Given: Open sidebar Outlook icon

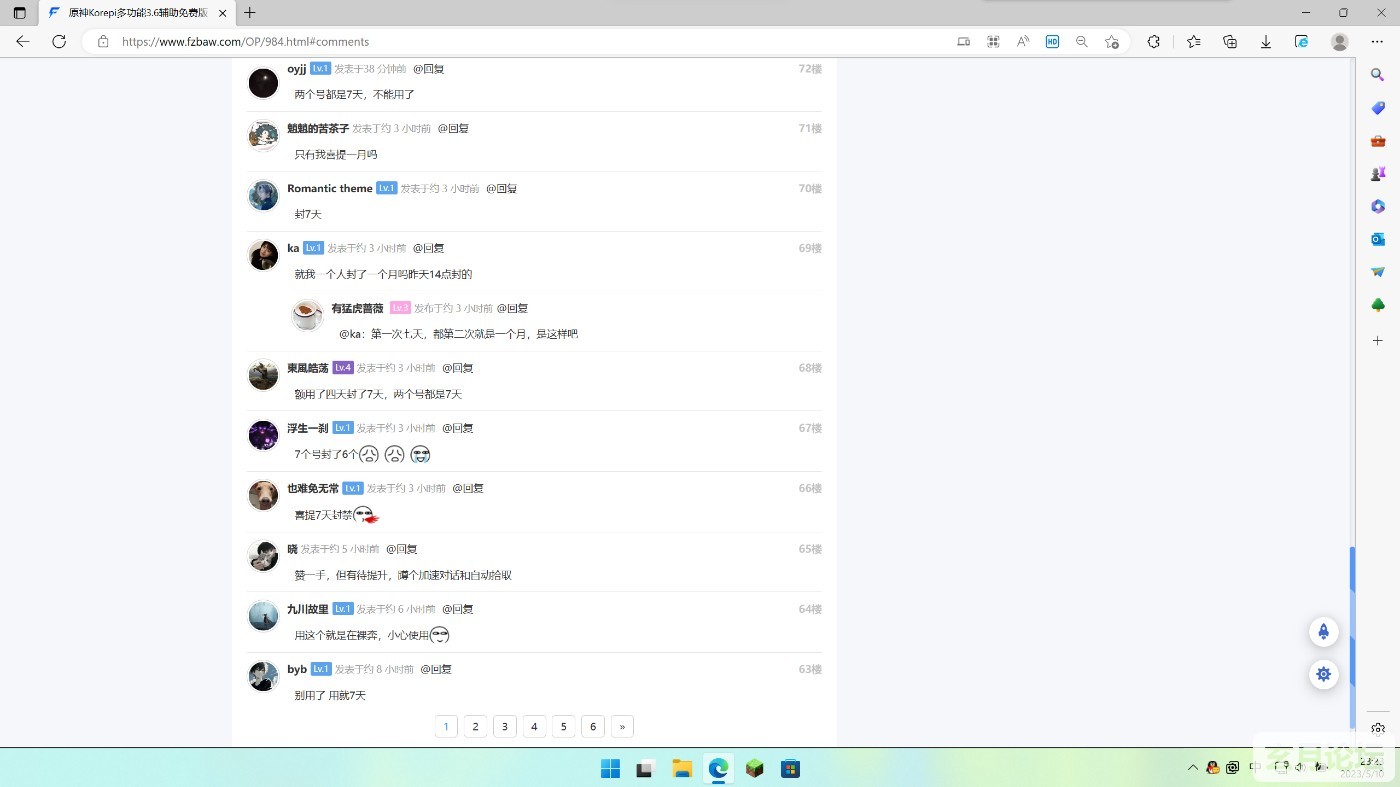Looking at the screenshot, I should coord(1378,239).
